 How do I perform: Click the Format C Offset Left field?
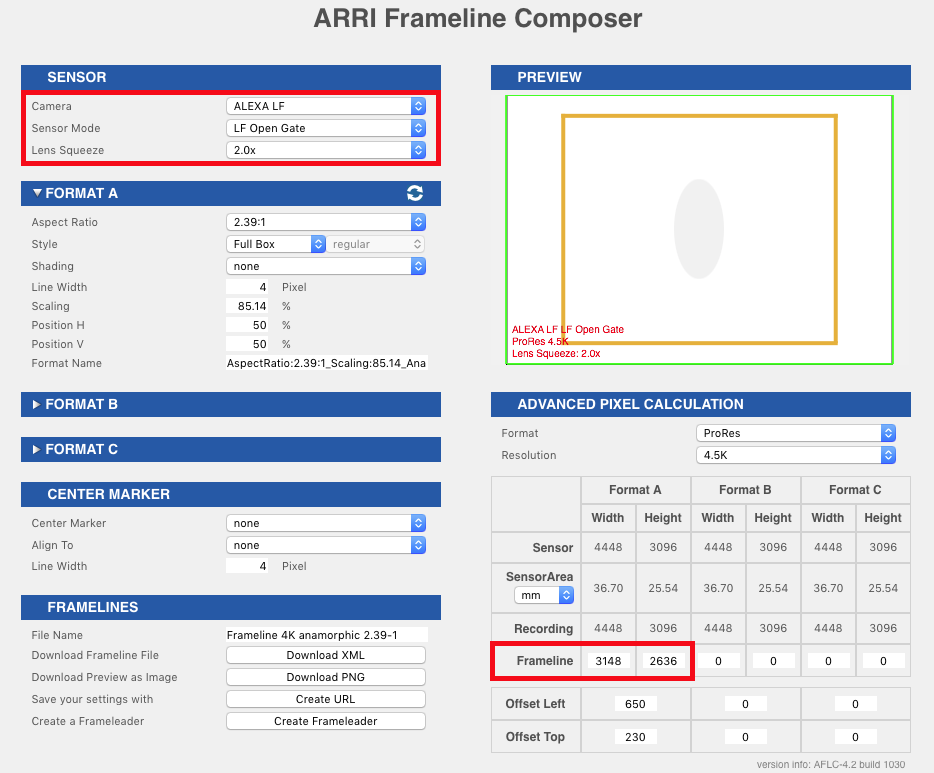coord(855,704)
